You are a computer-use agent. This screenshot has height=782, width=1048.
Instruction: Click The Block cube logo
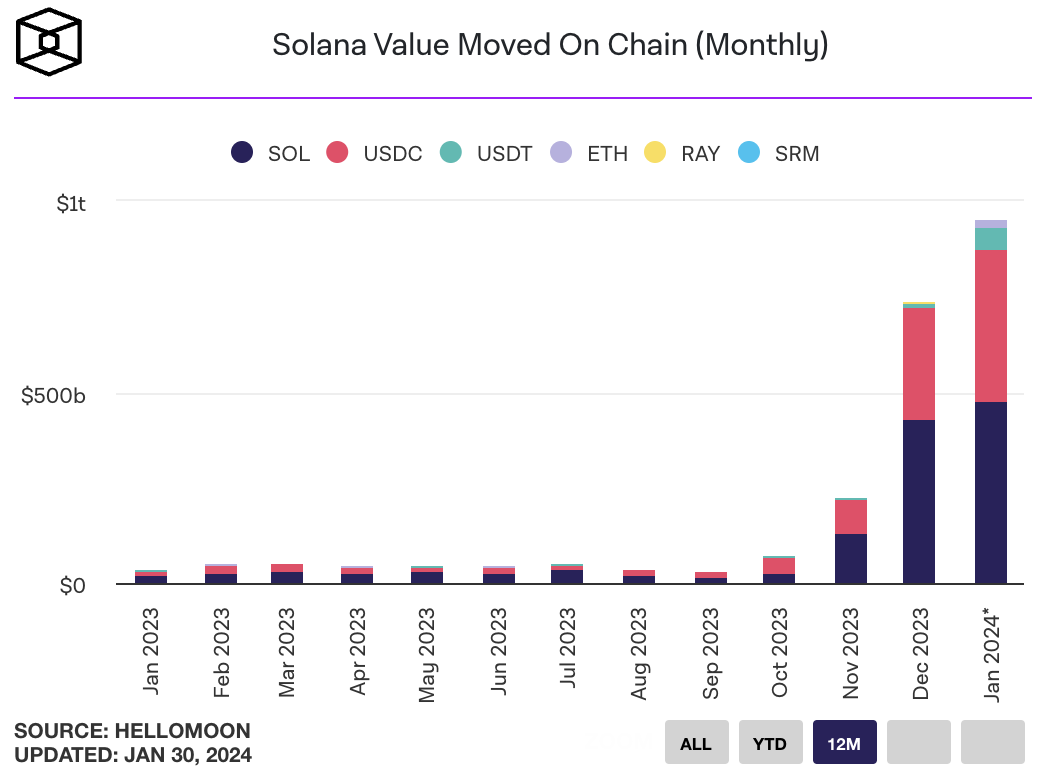(x=49, y=44)
